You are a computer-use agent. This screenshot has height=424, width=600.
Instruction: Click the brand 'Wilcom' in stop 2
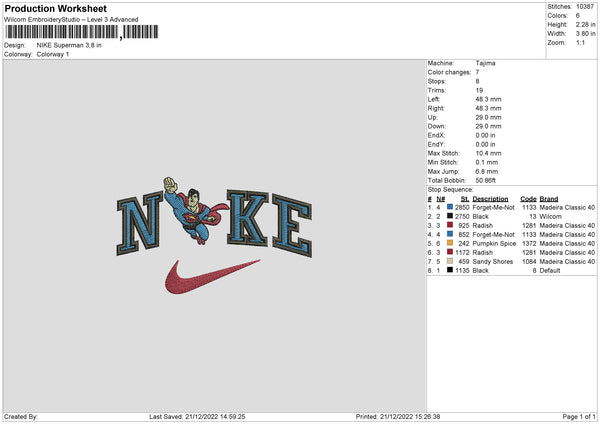click(550, 217)
